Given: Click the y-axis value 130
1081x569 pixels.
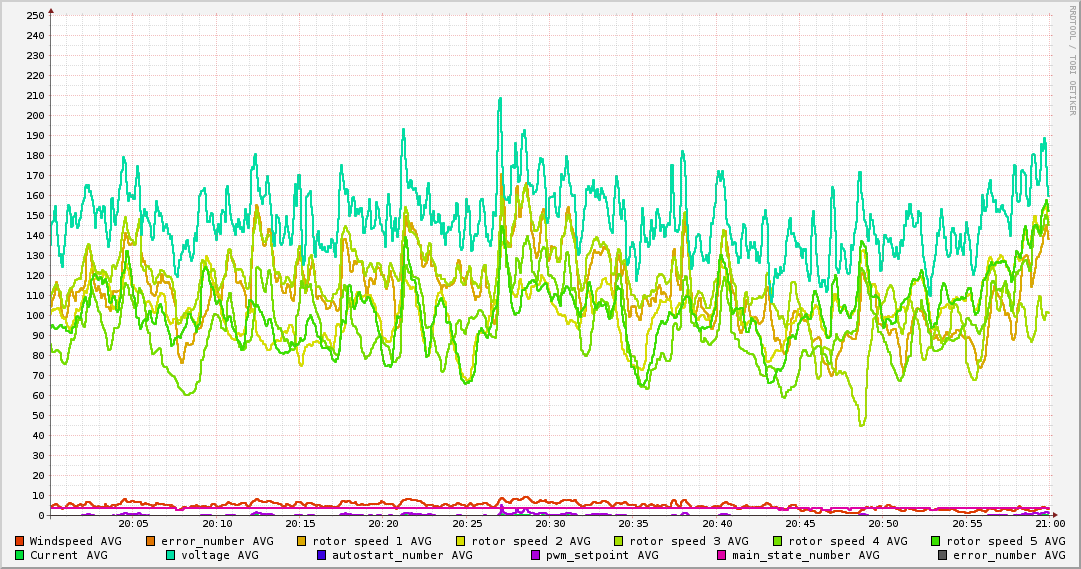Looking at the screenshot, I should [34, 255].
